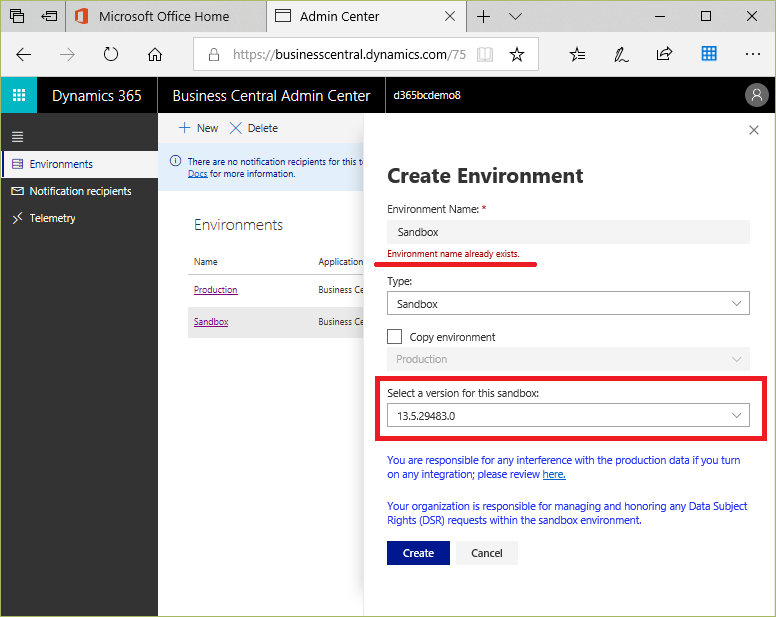Screen dimensions: 776x617
Task: Click the d365bcdemo8 tenant name
Action: pyautogui.click(x=427, y=95)
